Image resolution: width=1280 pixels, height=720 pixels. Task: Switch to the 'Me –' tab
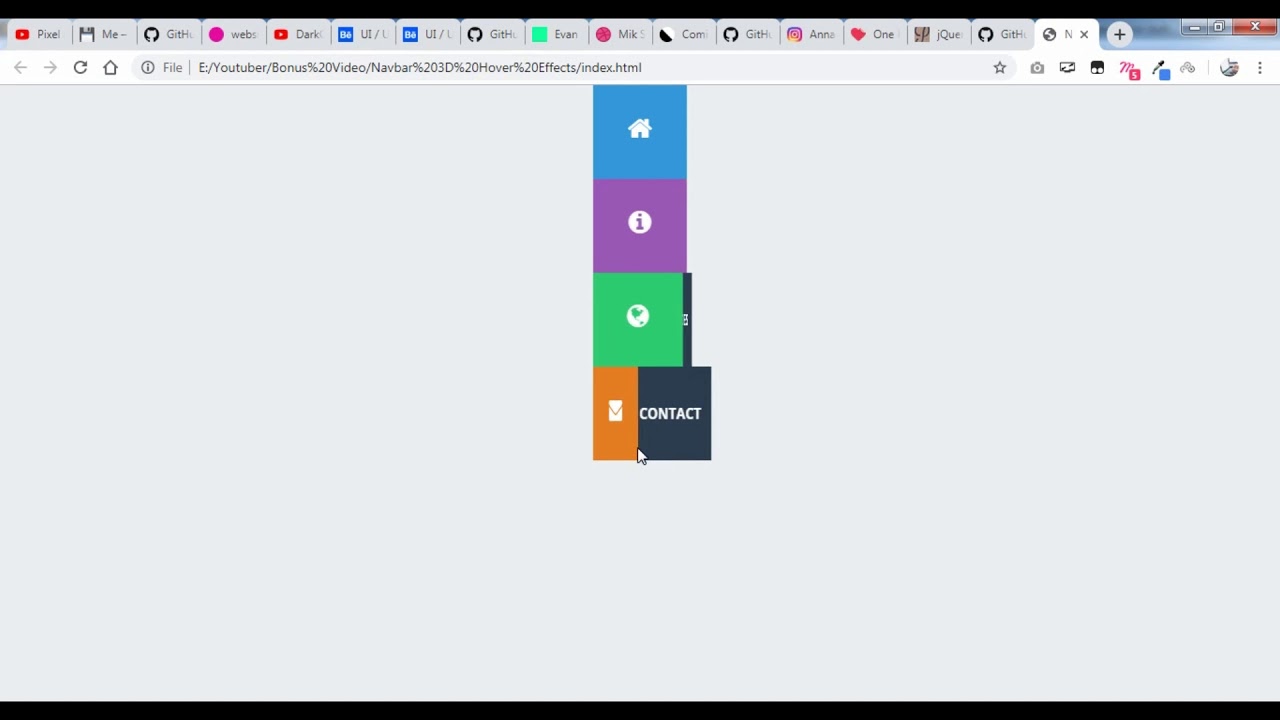tap(103, 34)
